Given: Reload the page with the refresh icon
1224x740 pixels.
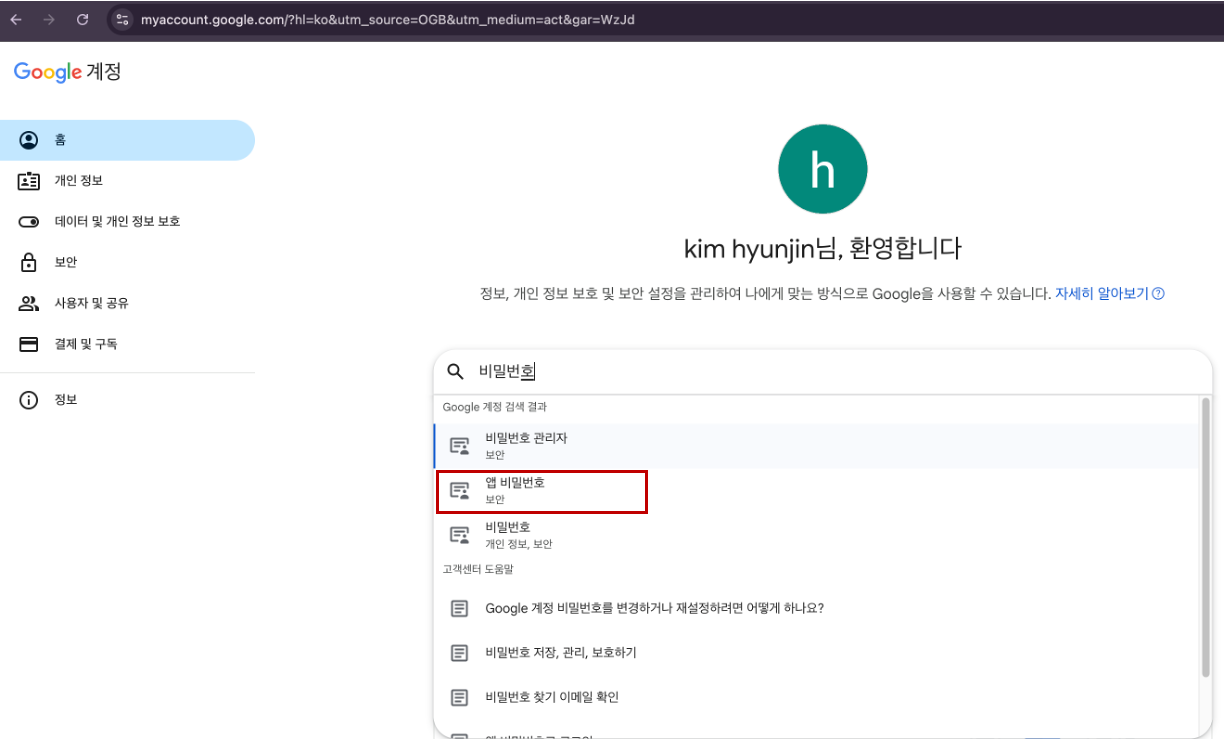Looking at the screenshot, I should [83, 19].
